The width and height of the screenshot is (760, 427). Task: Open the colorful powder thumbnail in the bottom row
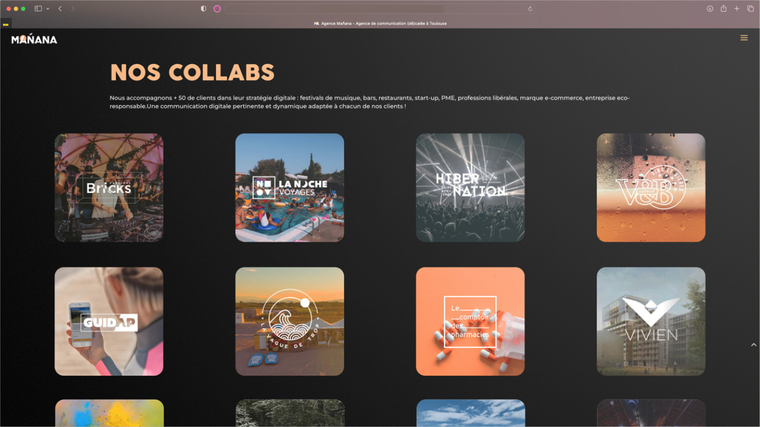click(x=109, y=413)
